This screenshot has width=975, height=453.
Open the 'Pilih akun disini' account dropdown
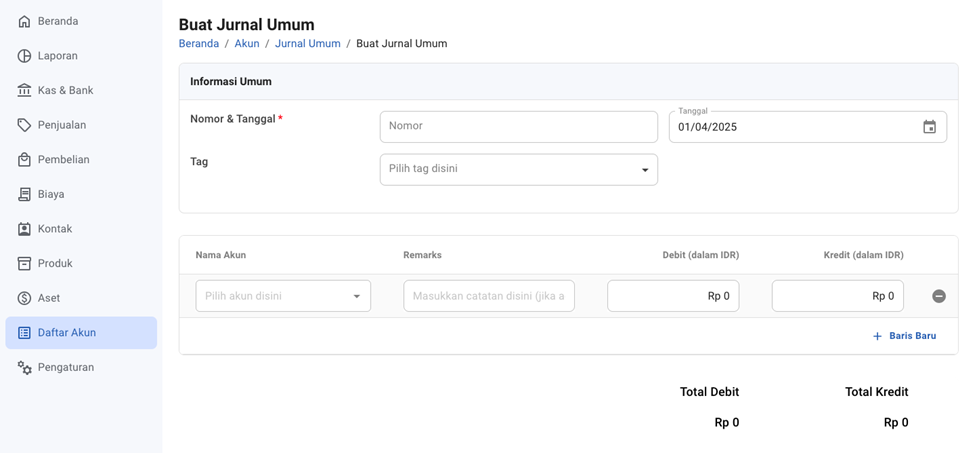click(283, 296)
